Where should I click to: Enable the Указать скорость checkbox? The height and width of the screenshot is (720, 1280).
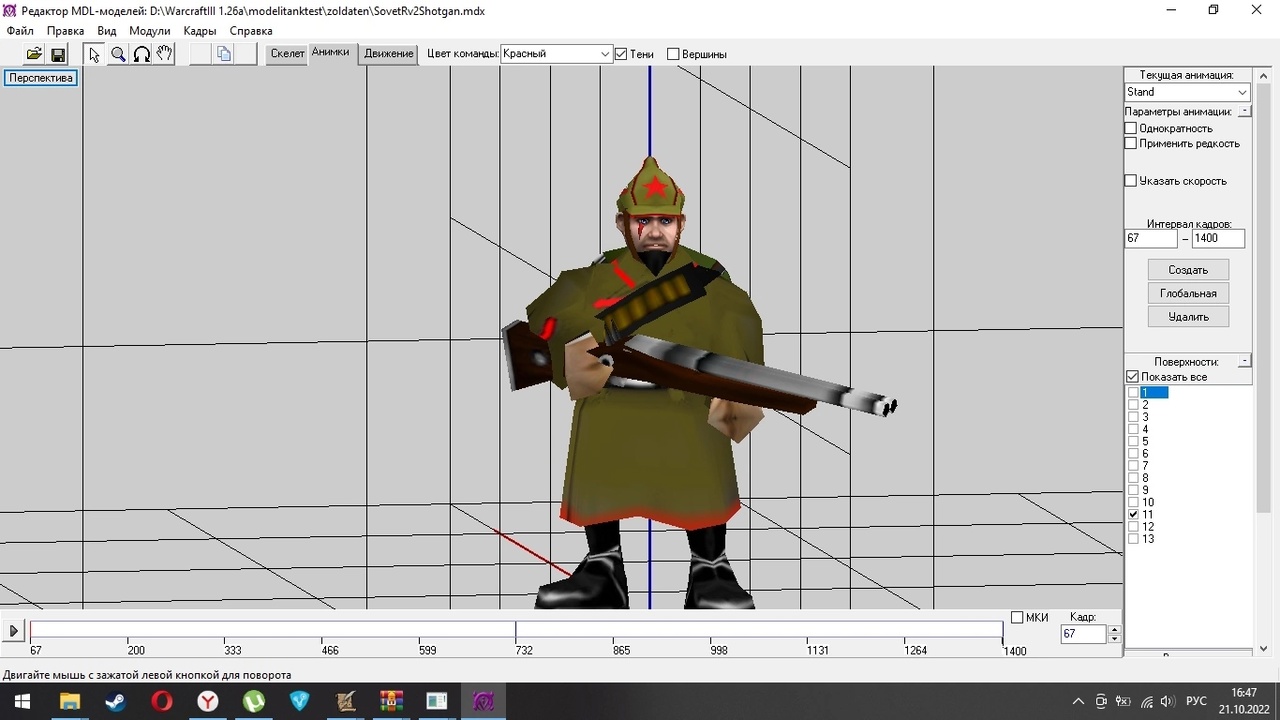click(x=1131, y=181)
